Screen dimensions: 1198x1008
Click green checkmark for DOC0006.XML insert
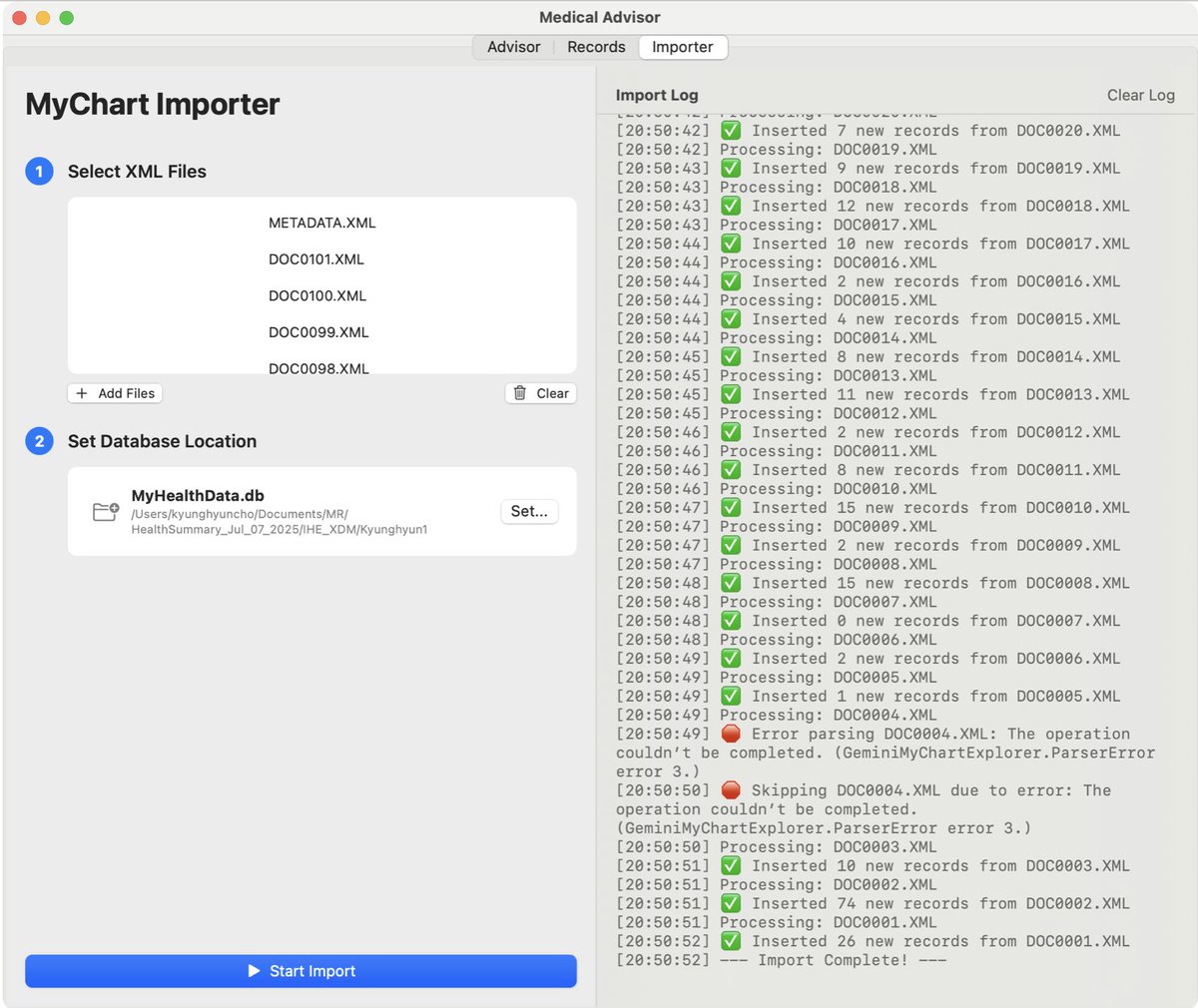[731, 659]
